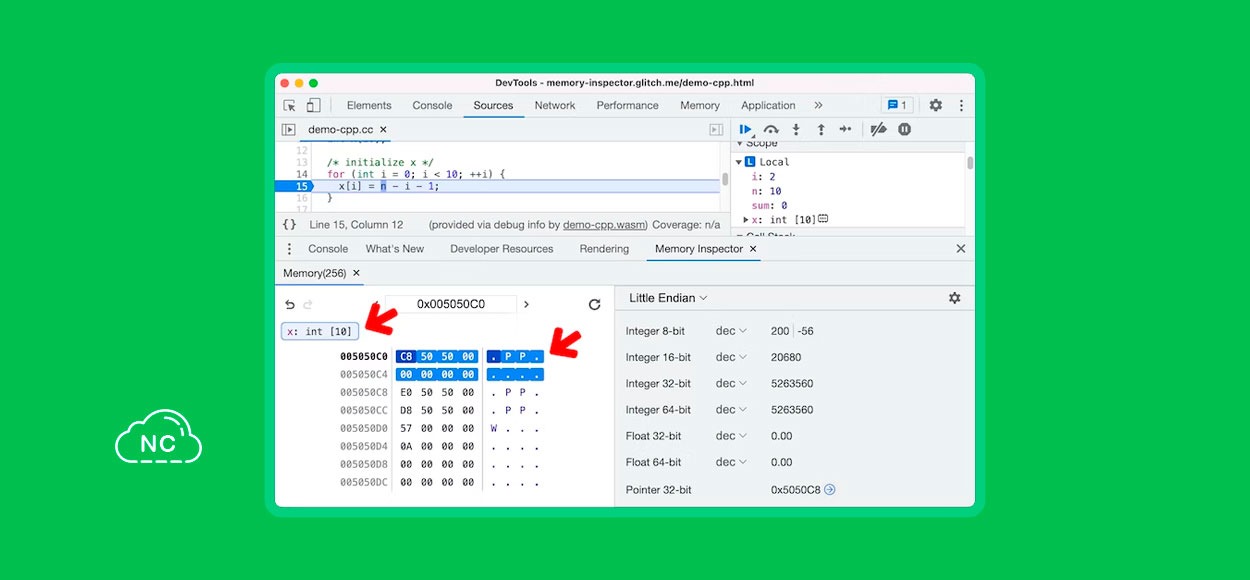Screen dimensions: 1250x580
Task: Reveal x array in Memory Inspector icon
Action: (x=823, y=219)
